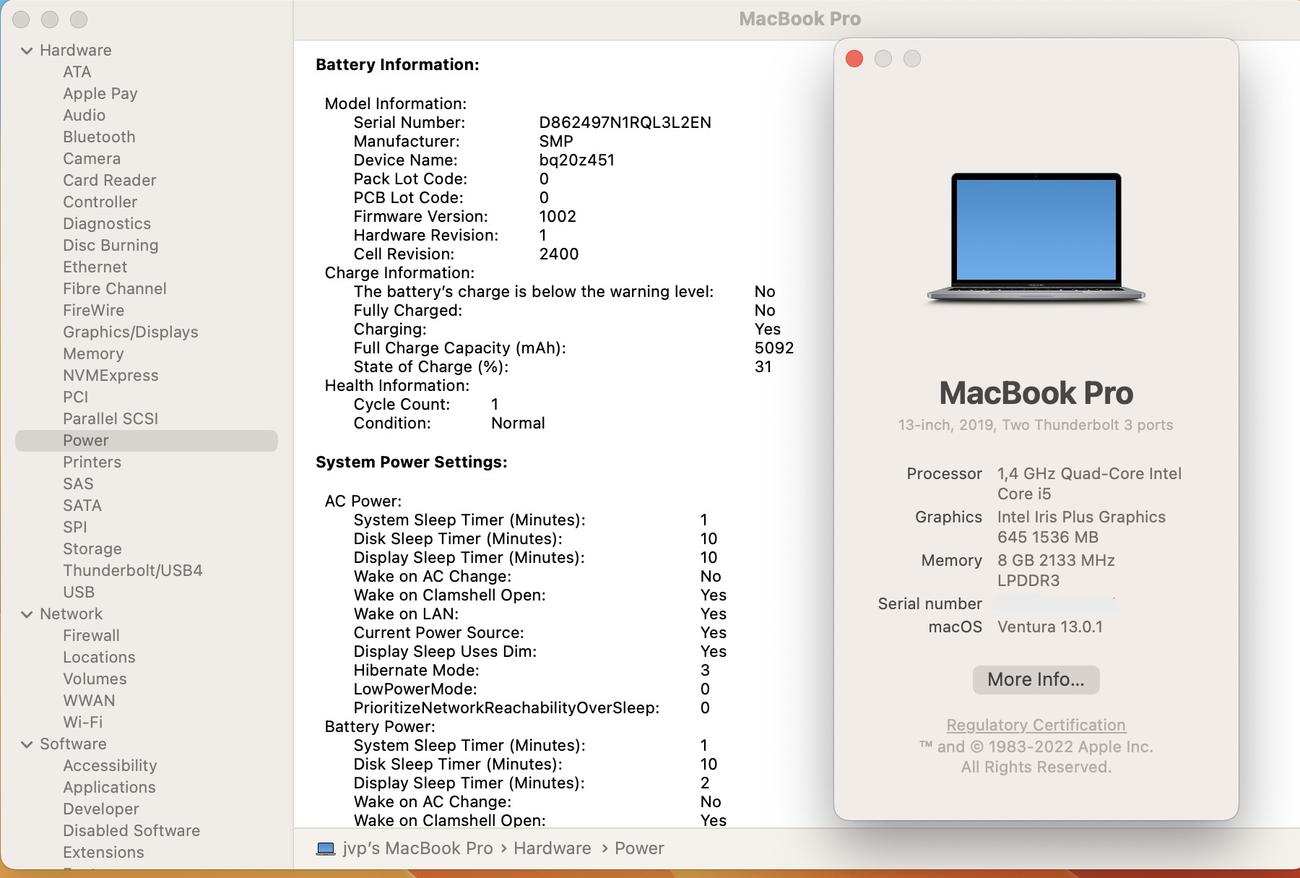Screen dimensions: 1300x878
Task: Select PCI in the sidebar
Action: pos(76,397)
